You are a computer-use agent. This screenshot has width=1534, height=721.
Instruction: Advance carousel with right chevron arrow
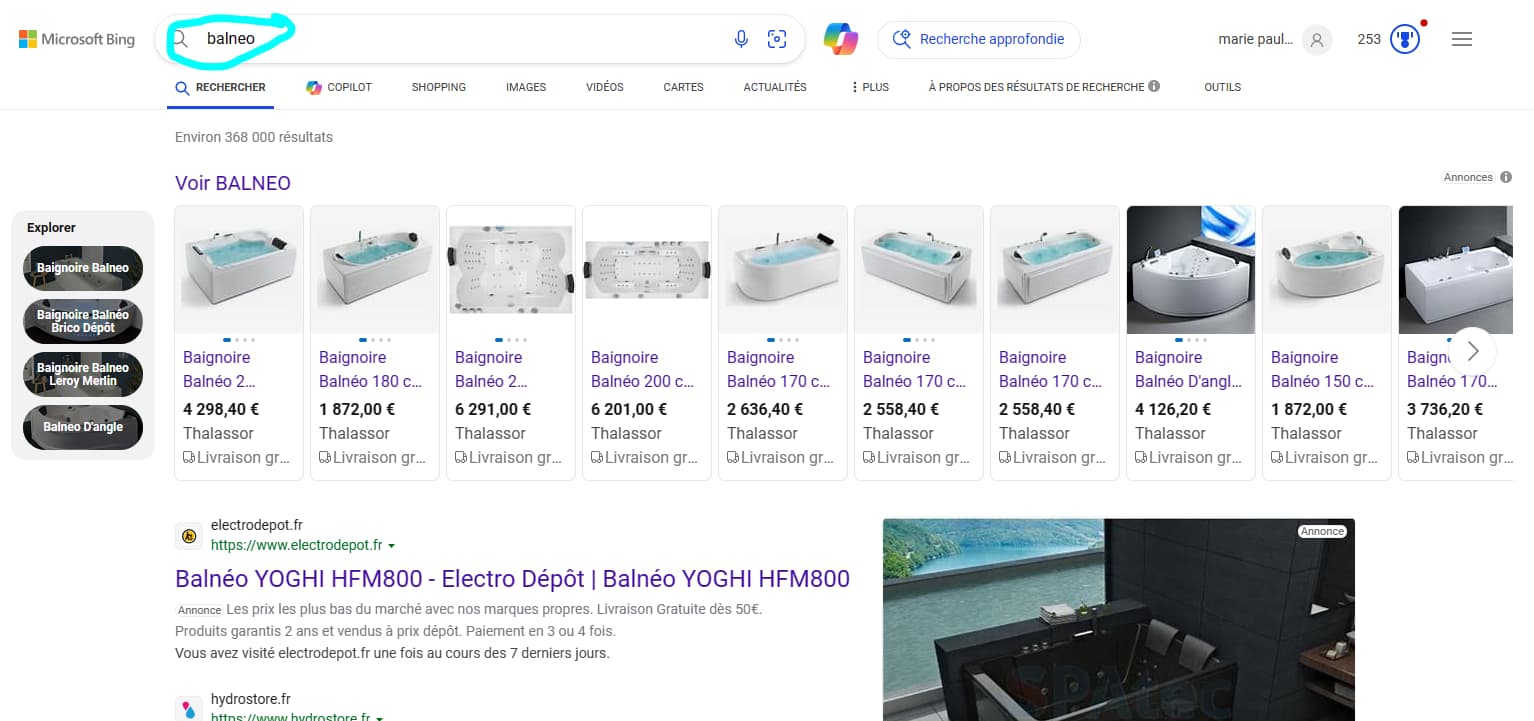(x=1472, y=351)
